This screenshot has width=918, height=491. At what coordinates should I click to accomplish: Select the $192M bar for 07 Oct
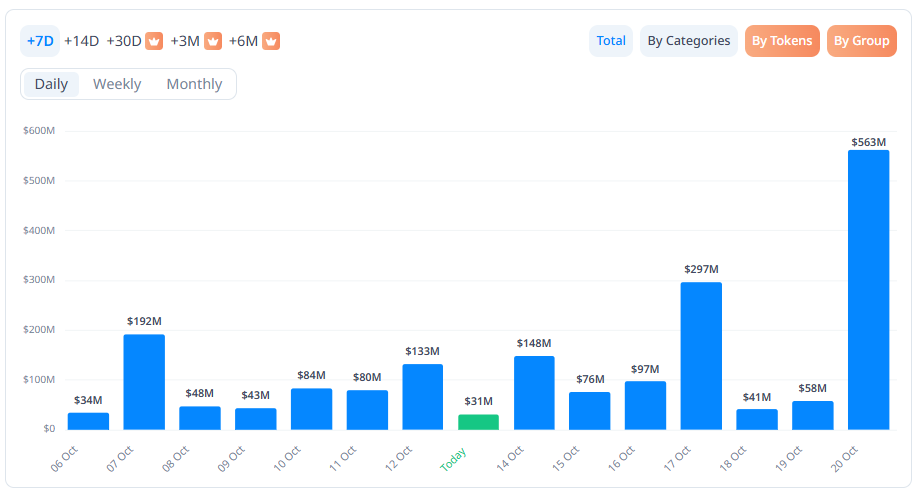[x=144, y=382]
